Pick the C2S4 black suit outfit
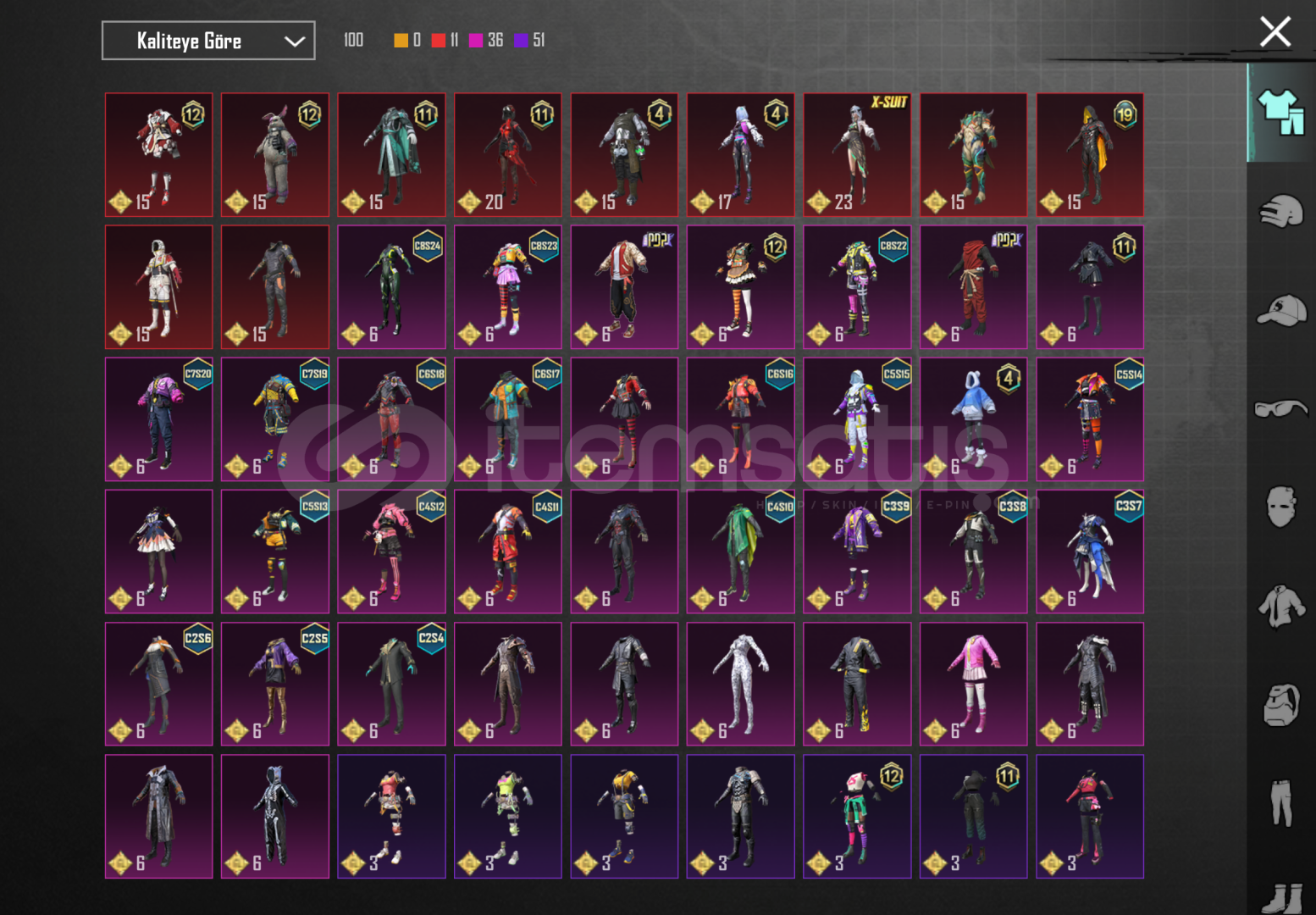Viewport: 1316px width, 915px height. click(x=391, y=685)
